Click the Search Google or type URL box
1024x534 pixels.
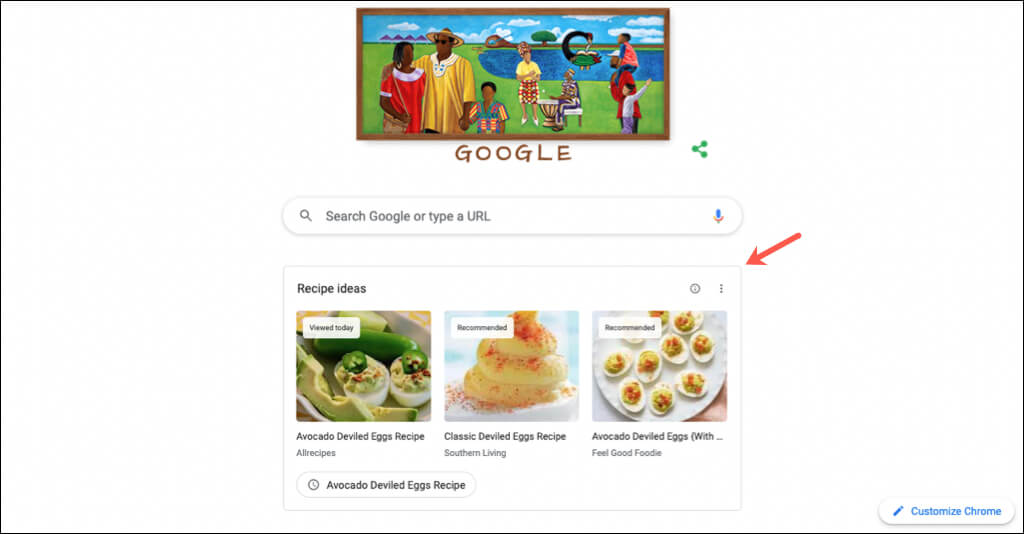510,216
